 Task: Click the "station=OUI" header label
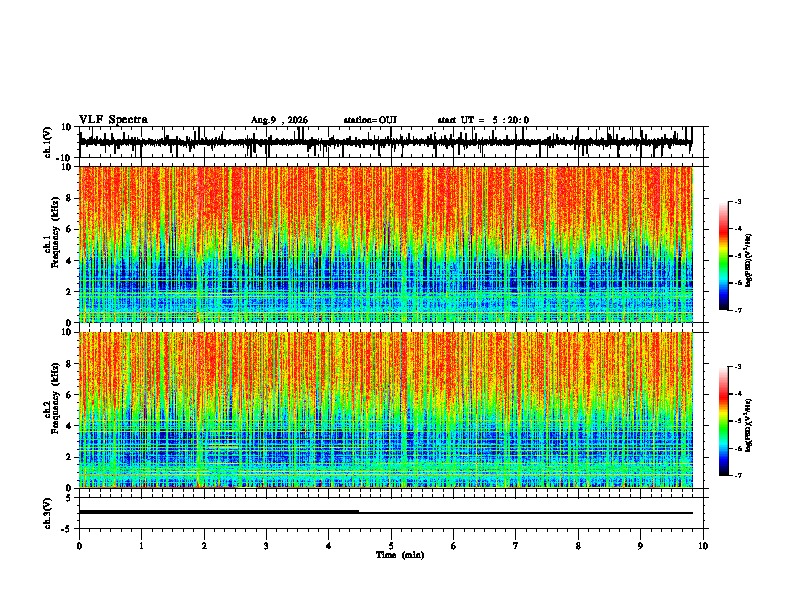pos(370,120)
